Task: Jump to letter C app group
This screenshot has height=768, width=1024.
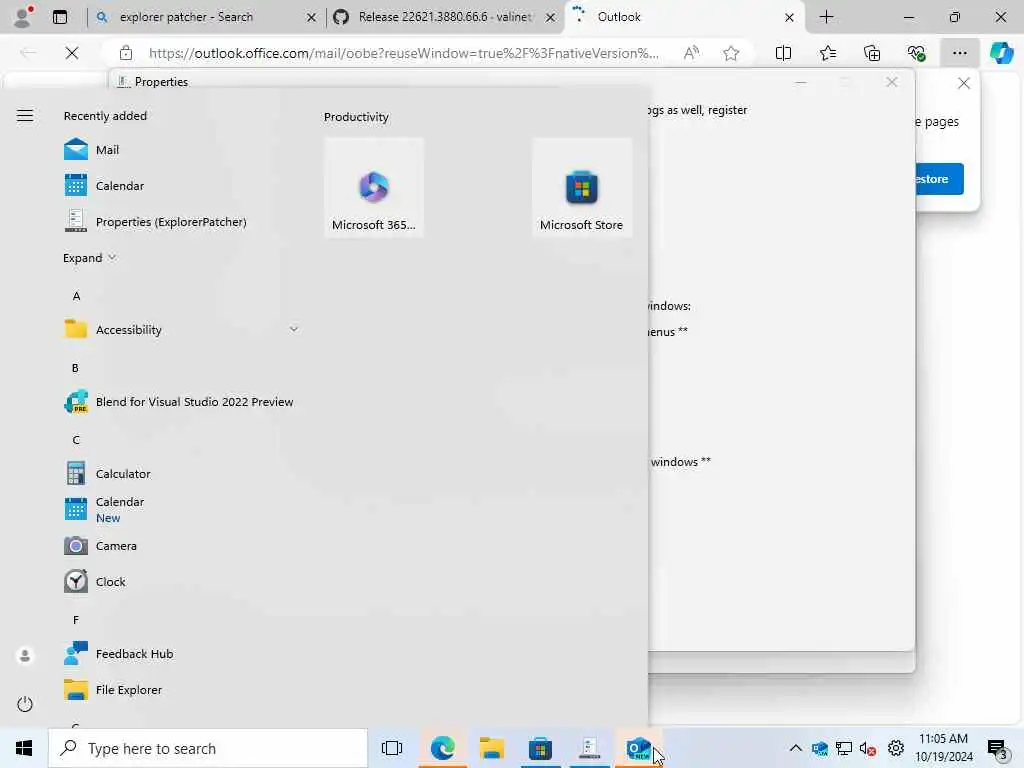Action: click(x=76, y=440)
